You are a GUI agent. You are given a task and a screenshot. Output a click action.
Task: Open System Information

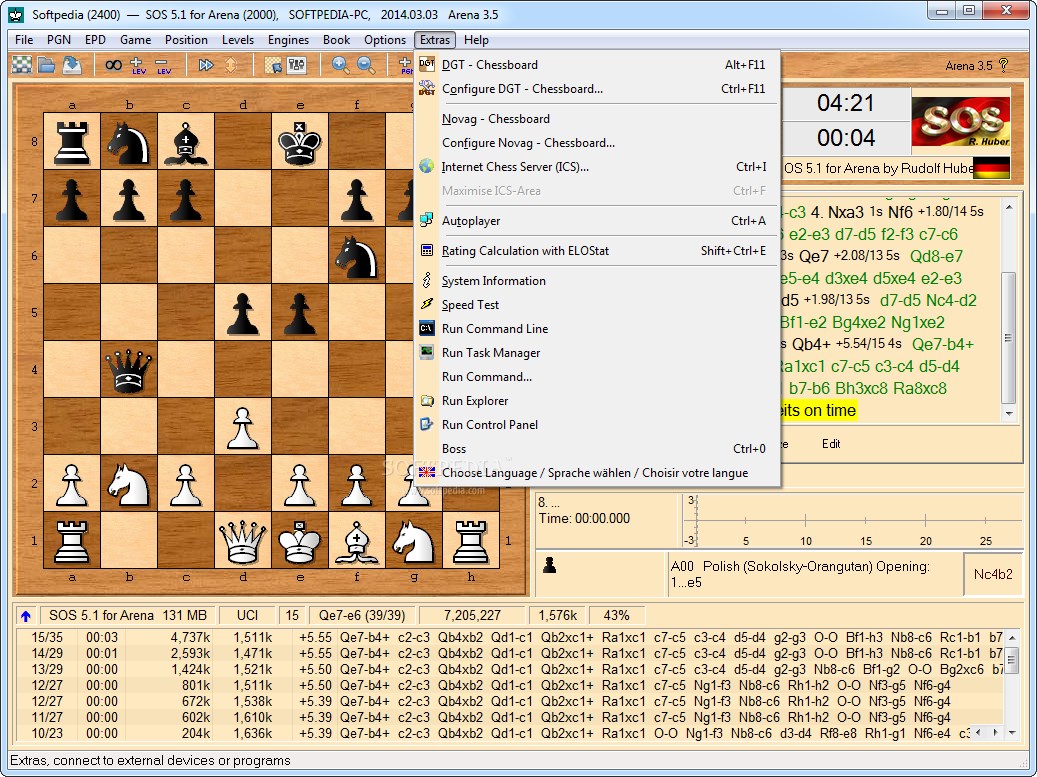(597, 281)
